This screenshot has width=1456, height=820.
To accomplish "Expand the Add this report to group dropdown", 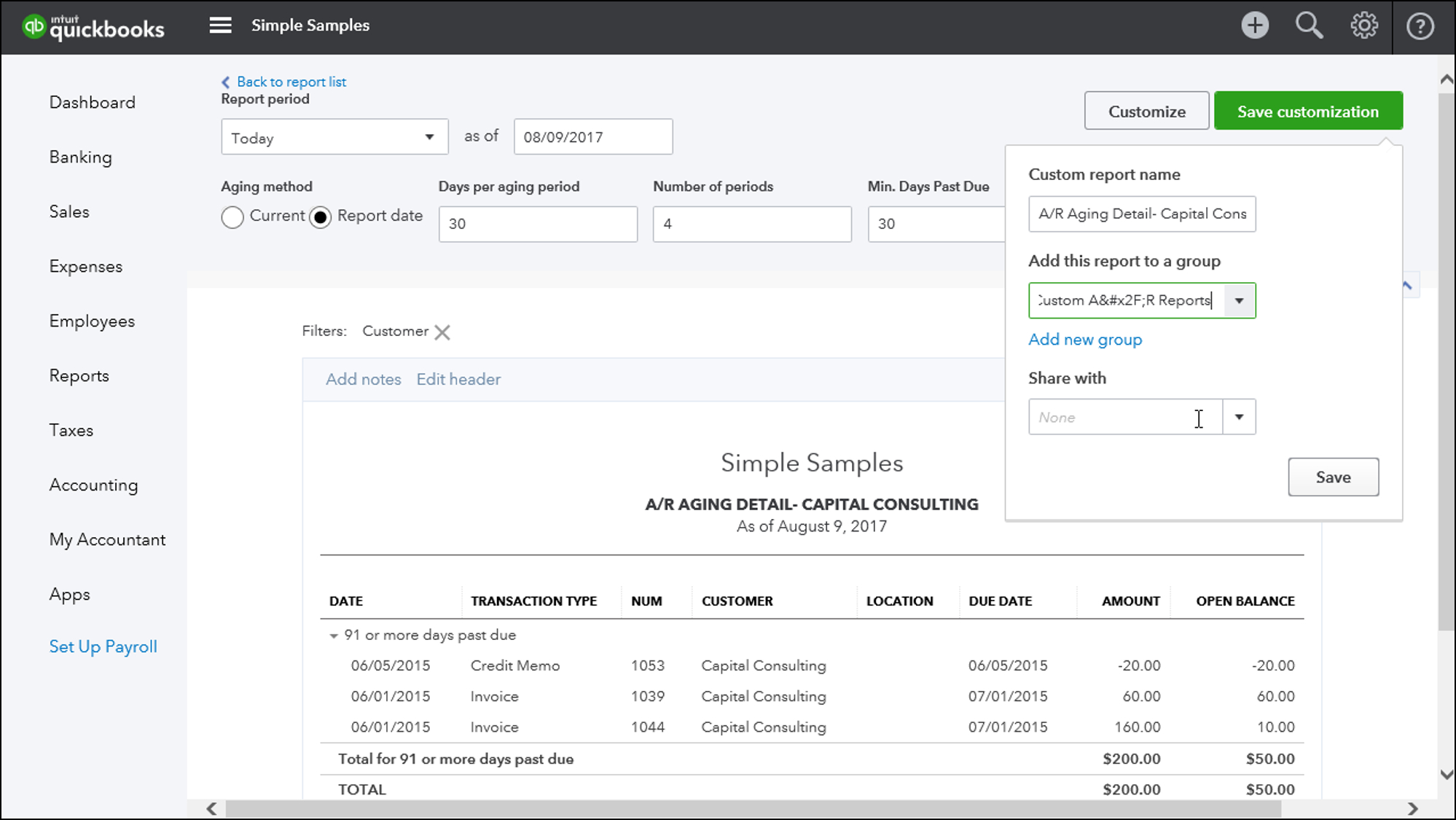I will (1239, 300).
